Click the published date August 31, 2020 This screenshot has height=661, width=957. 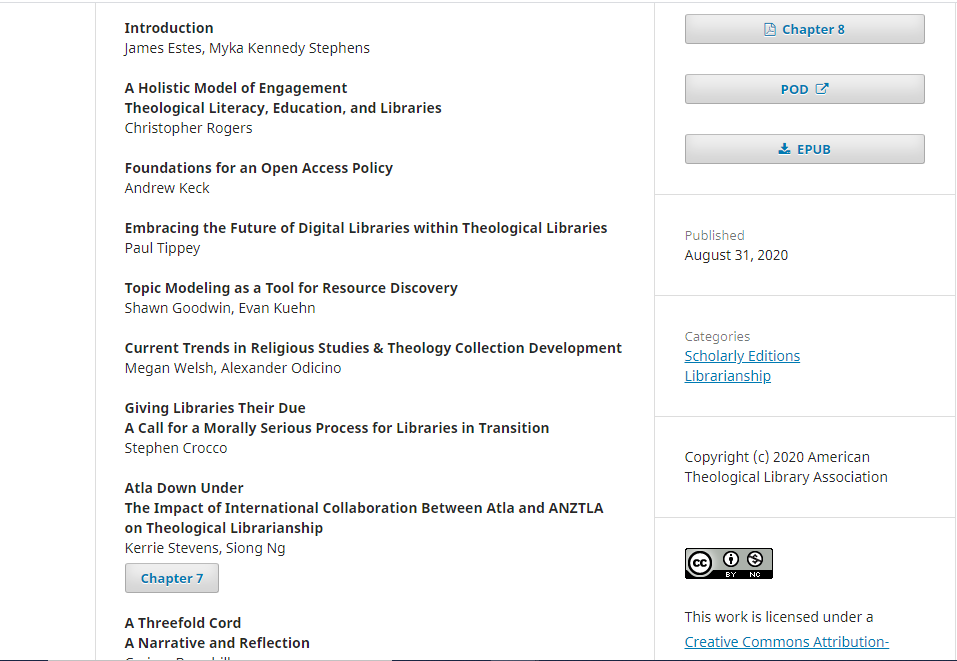(x=736, y=255)
